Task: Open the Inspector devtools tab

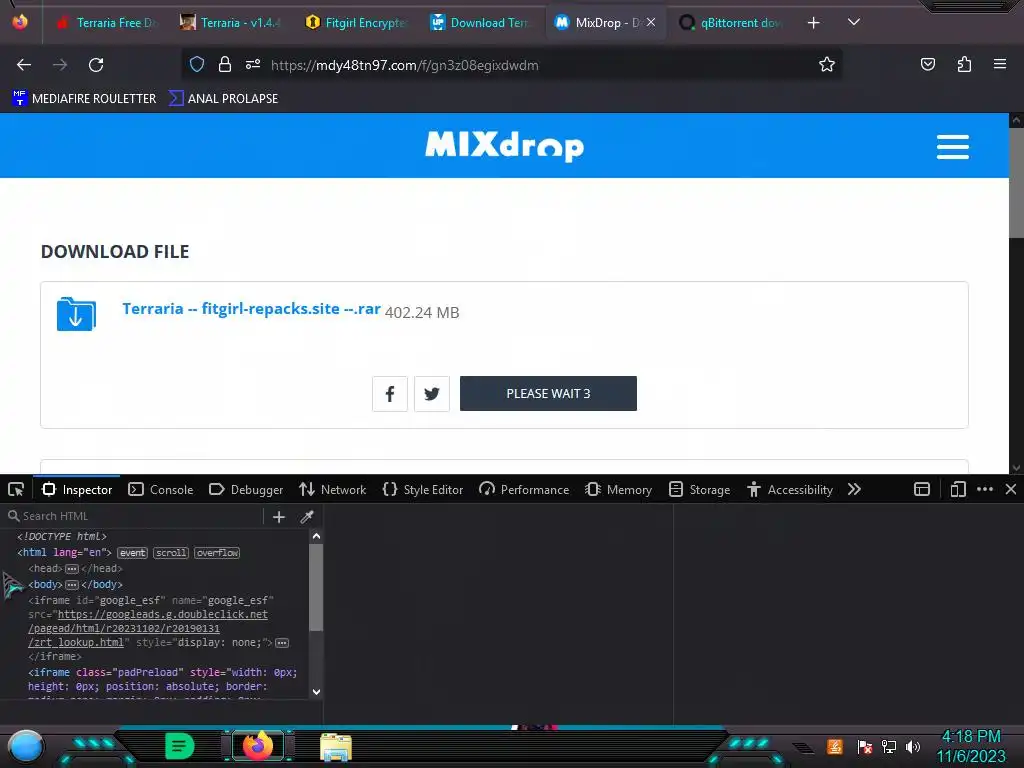Action: (x=78, y=489)
